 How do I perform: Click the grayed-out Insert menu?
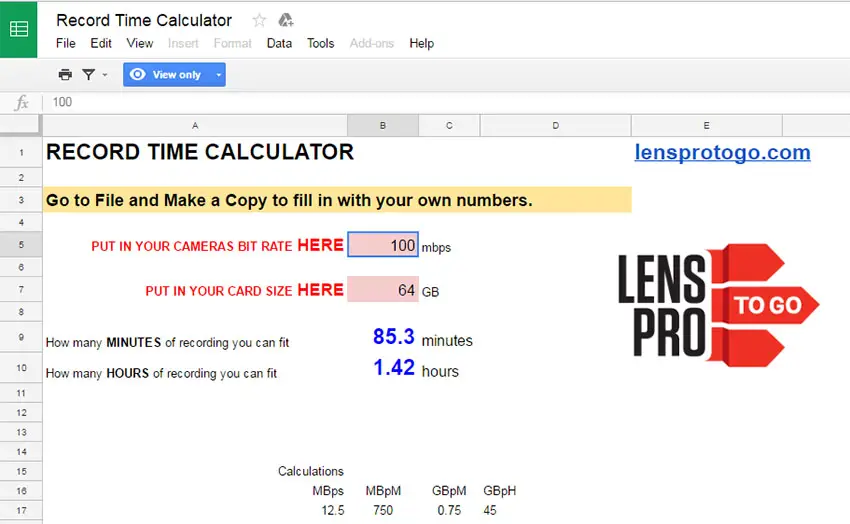tap(183, 43)
